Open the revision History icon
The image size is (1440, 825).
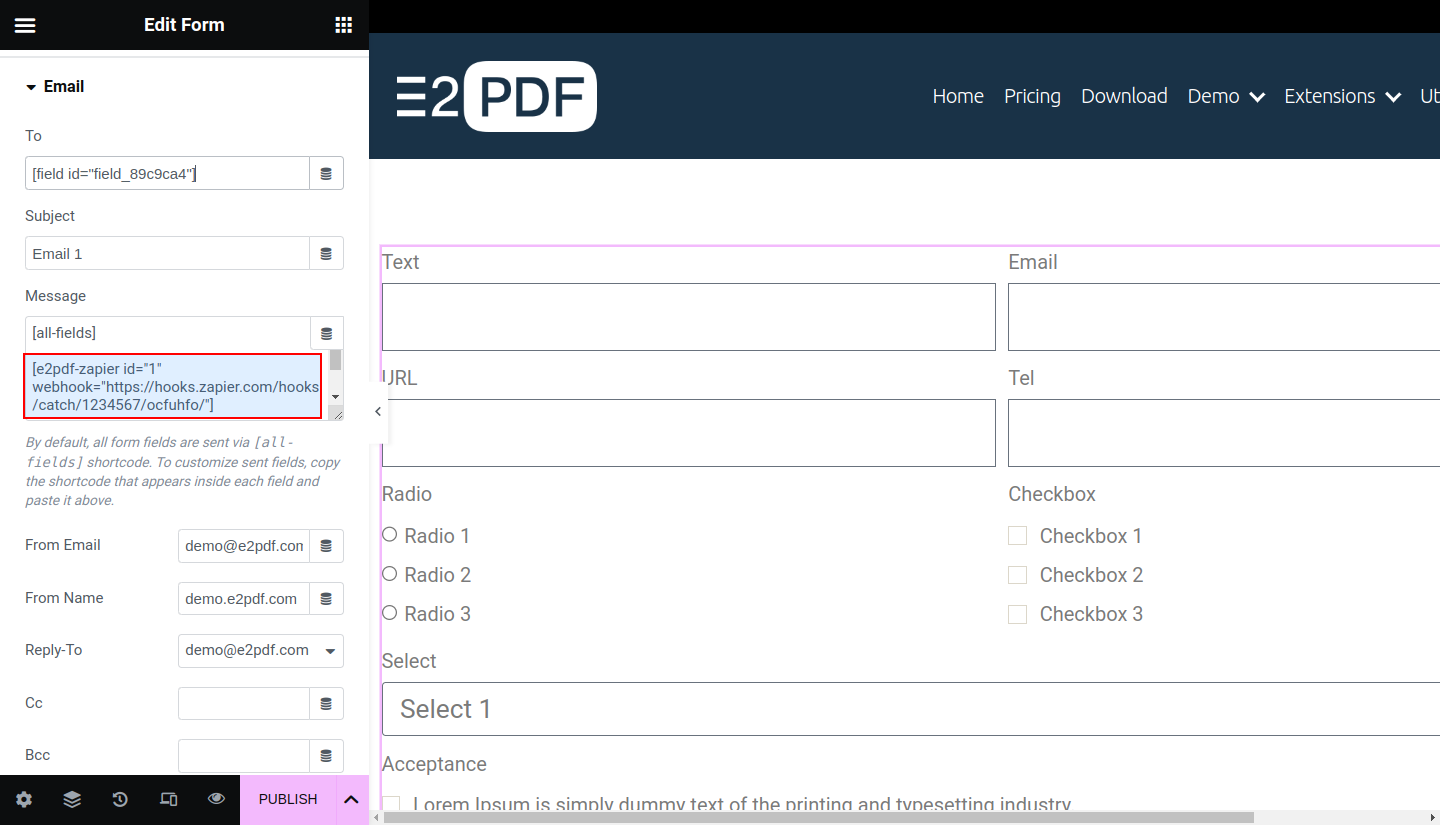[x=120, y=799]
